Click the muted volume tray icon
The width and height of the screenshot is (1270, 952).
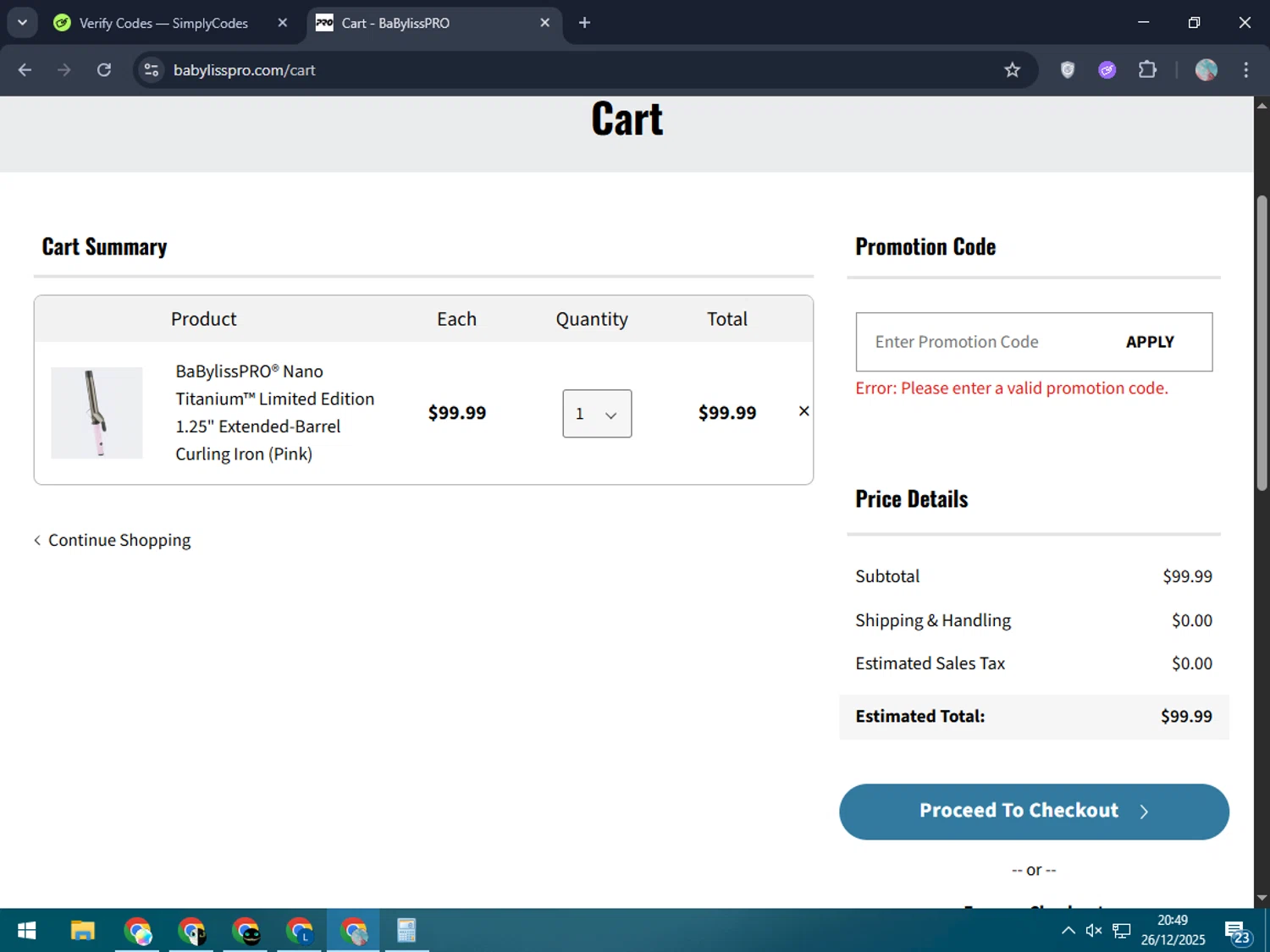tap(1094, 931)
